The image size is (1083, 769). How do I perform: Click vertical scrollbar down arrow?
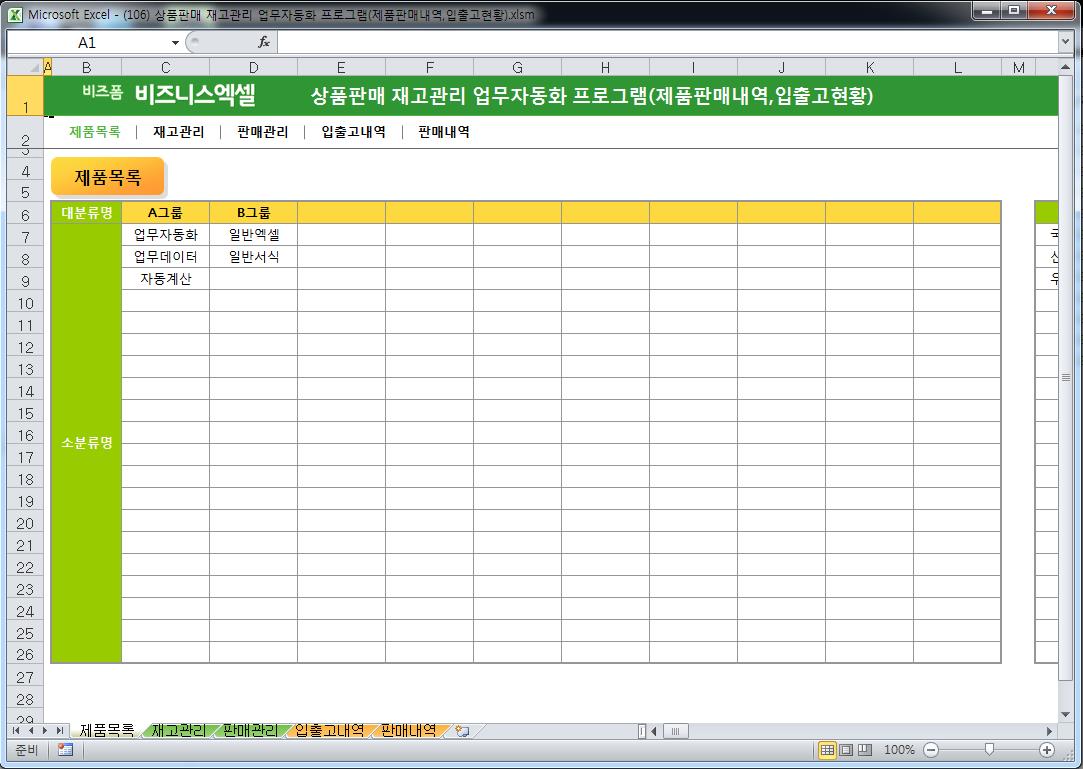[1065, 714]
